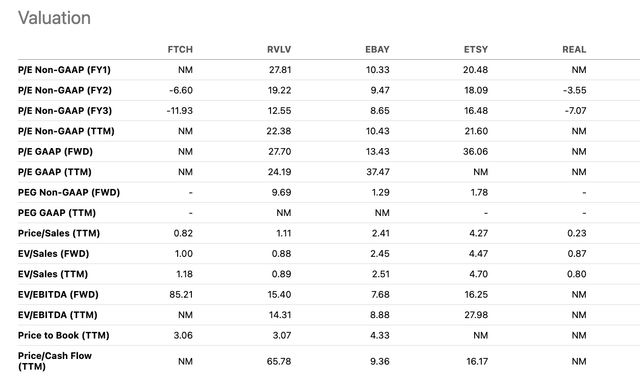
Task: Select the Price/Cash Flow (TTM) row label
Action: click(x=55, y=361)
